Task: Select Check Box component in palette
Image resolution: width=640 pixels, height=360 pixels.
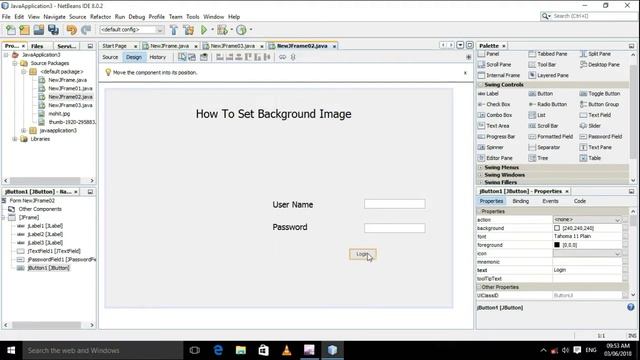Action: pyautogui.click(x=494, y=104)
